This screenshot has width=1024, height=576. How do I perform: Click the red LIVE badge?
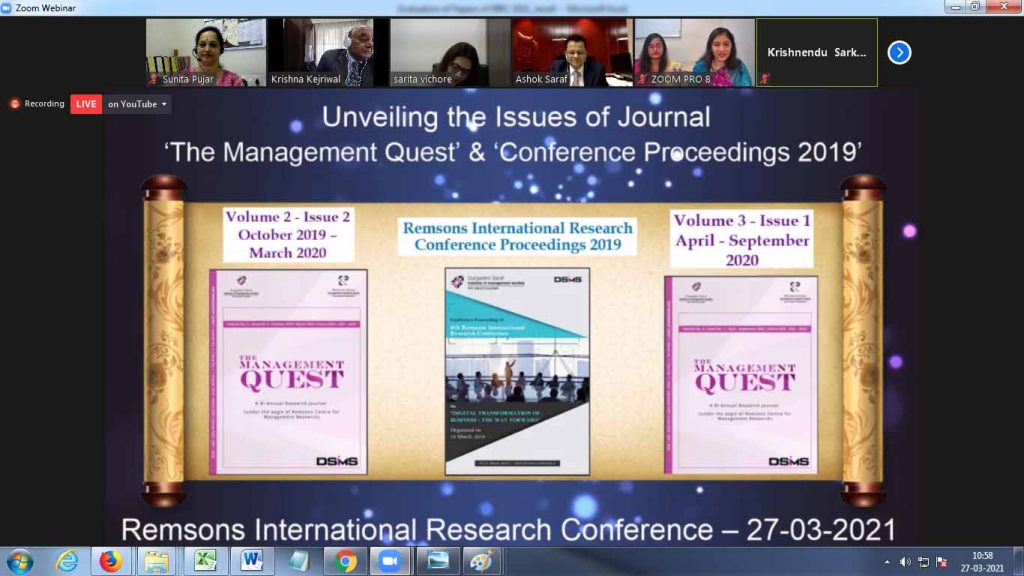86,104
